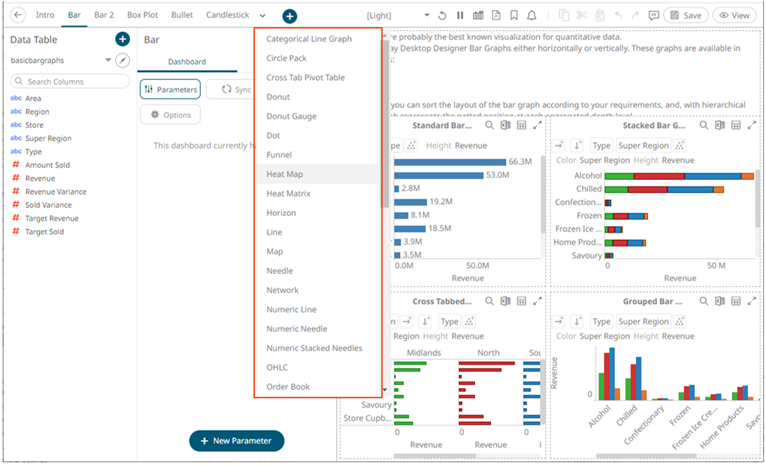The width and height of the screenshot is (766, 465).
Task: Edit the basicbargraphs data table
Action: point(123,61)
